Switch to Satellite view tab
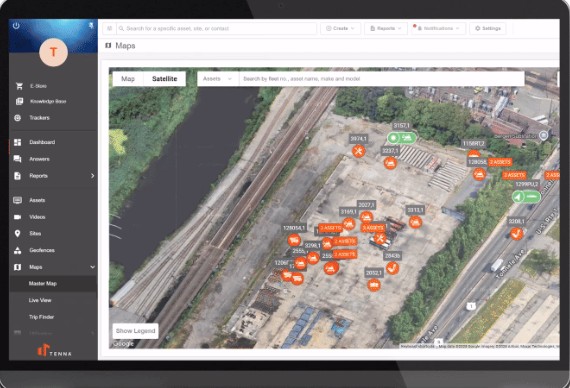Screen dimensions: 570x388 coord(165,79)
